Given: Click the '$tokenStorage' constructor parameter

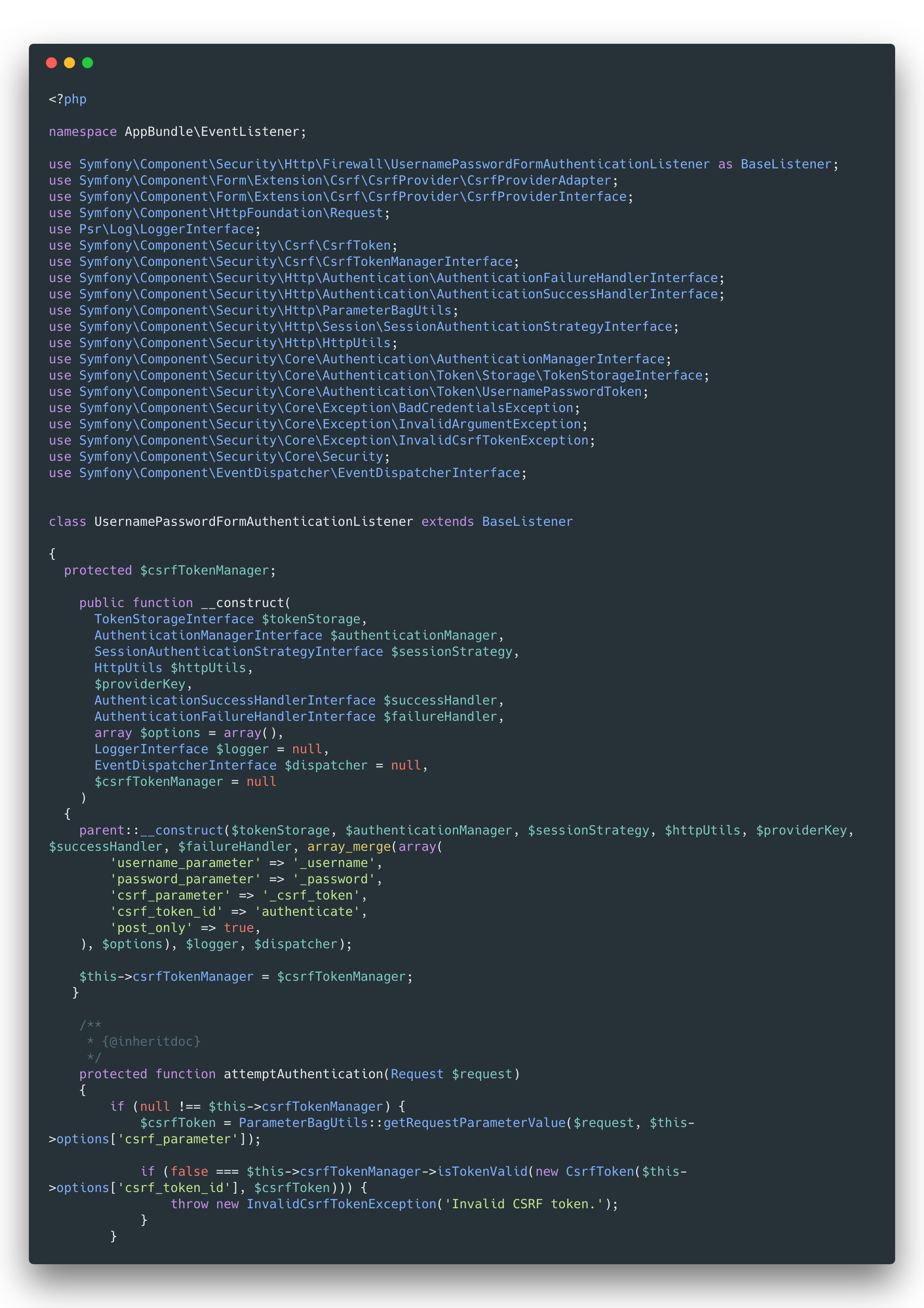Looking at the screenshot, I should [x=311, y=619].
